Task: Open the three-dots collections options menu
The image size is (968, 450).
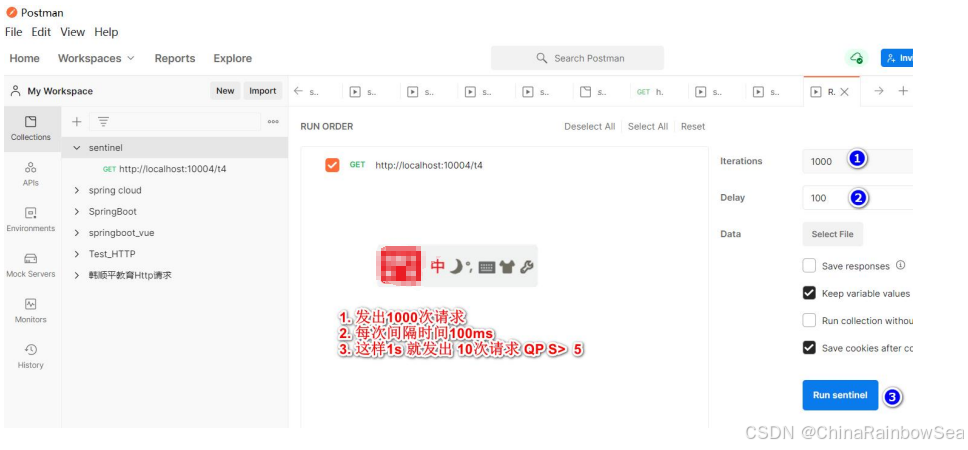Action: [x=273, y=122]
